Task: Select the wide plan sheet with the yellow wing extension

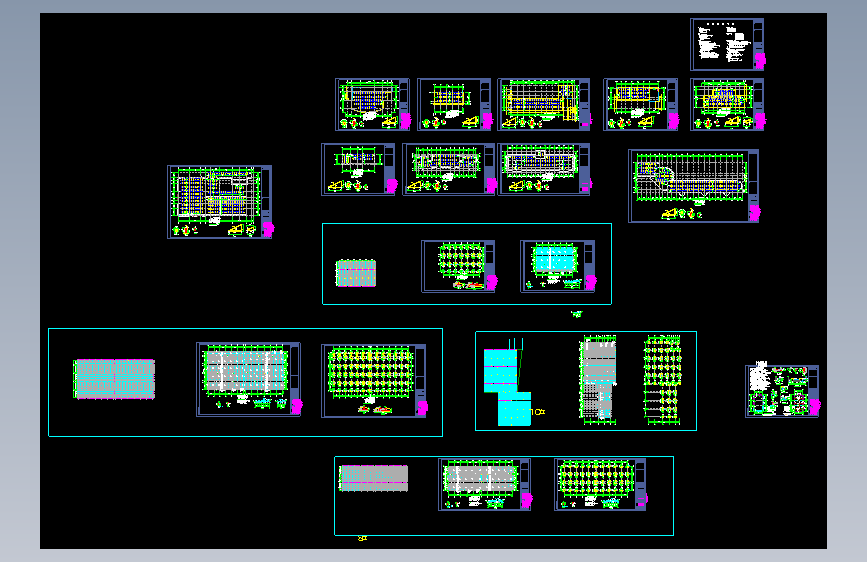Action: tap(544, 105)
